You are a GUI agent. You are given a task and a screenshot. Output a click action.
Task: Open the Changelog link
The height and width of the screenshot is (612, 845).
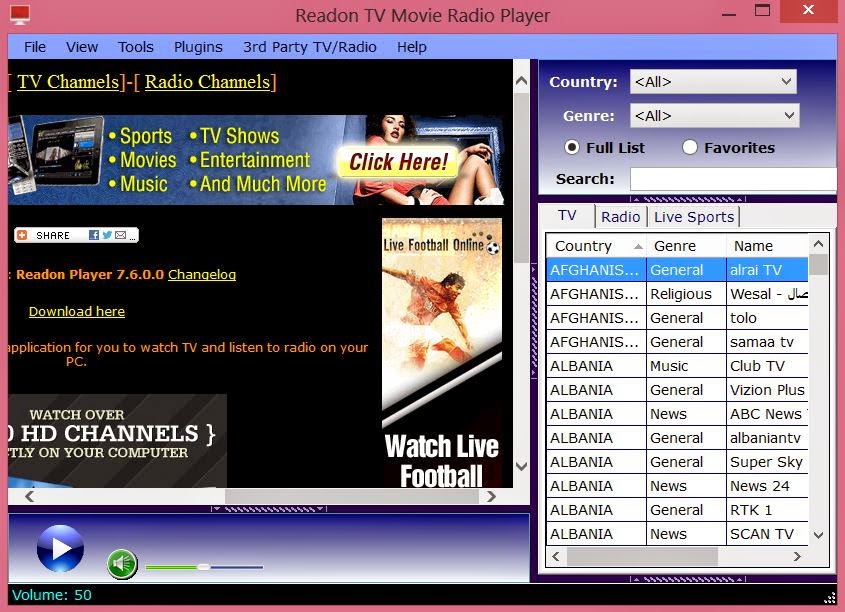[202, 274]
